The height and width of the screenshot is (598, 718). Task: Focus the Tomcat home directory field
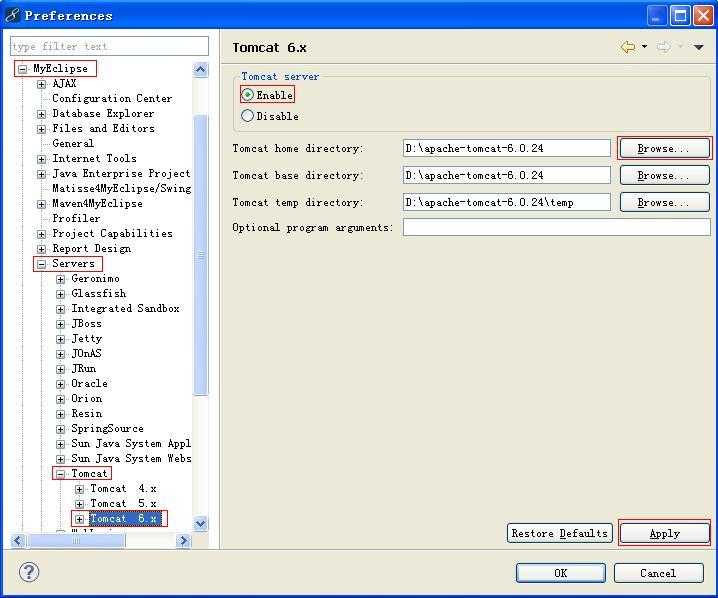[506, 148]
